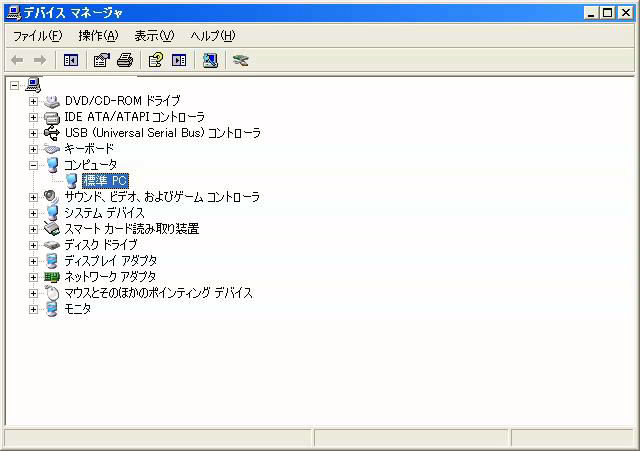Screen dimensions: 640x451
Task: Select サウンド、ビデオ、およびゲーム コントローラ label
Action: point(162,197)
